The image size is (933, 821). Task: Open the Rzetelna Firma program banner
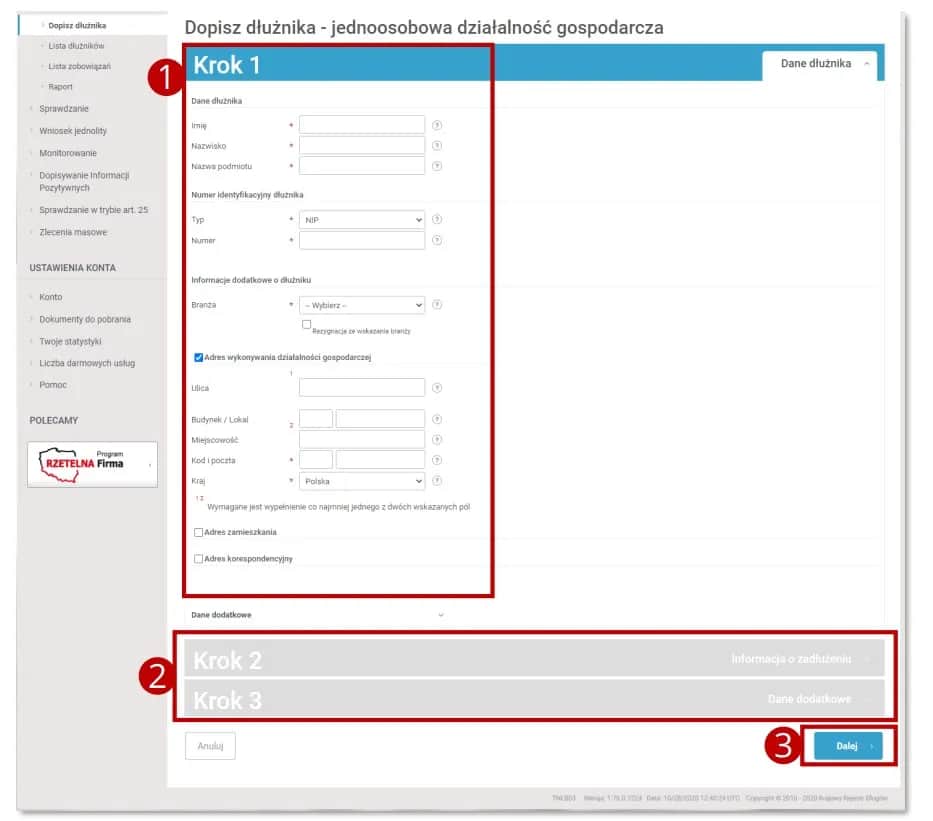(92, 464)
